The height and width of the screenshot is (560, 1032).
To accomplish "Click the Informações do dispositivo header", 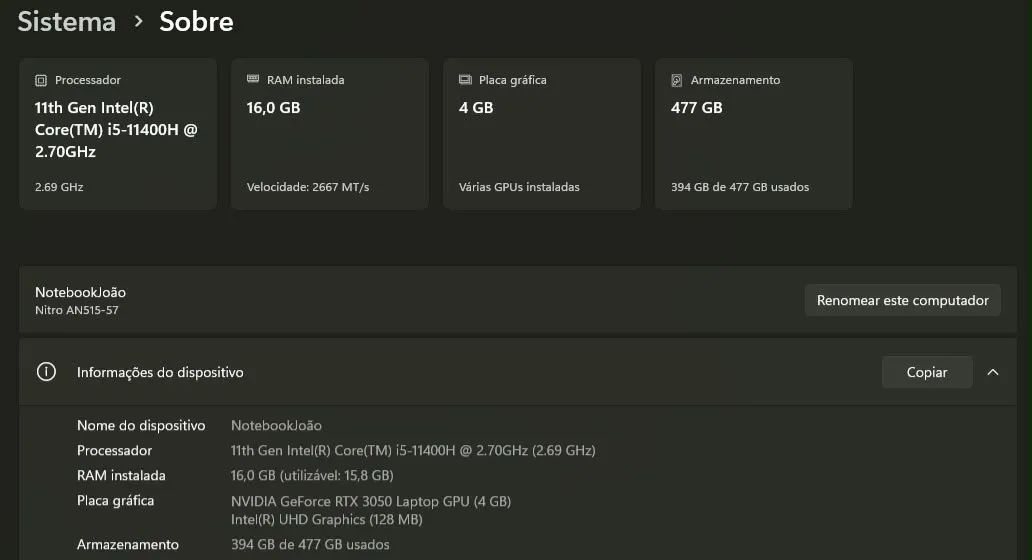I will (160, 372).
